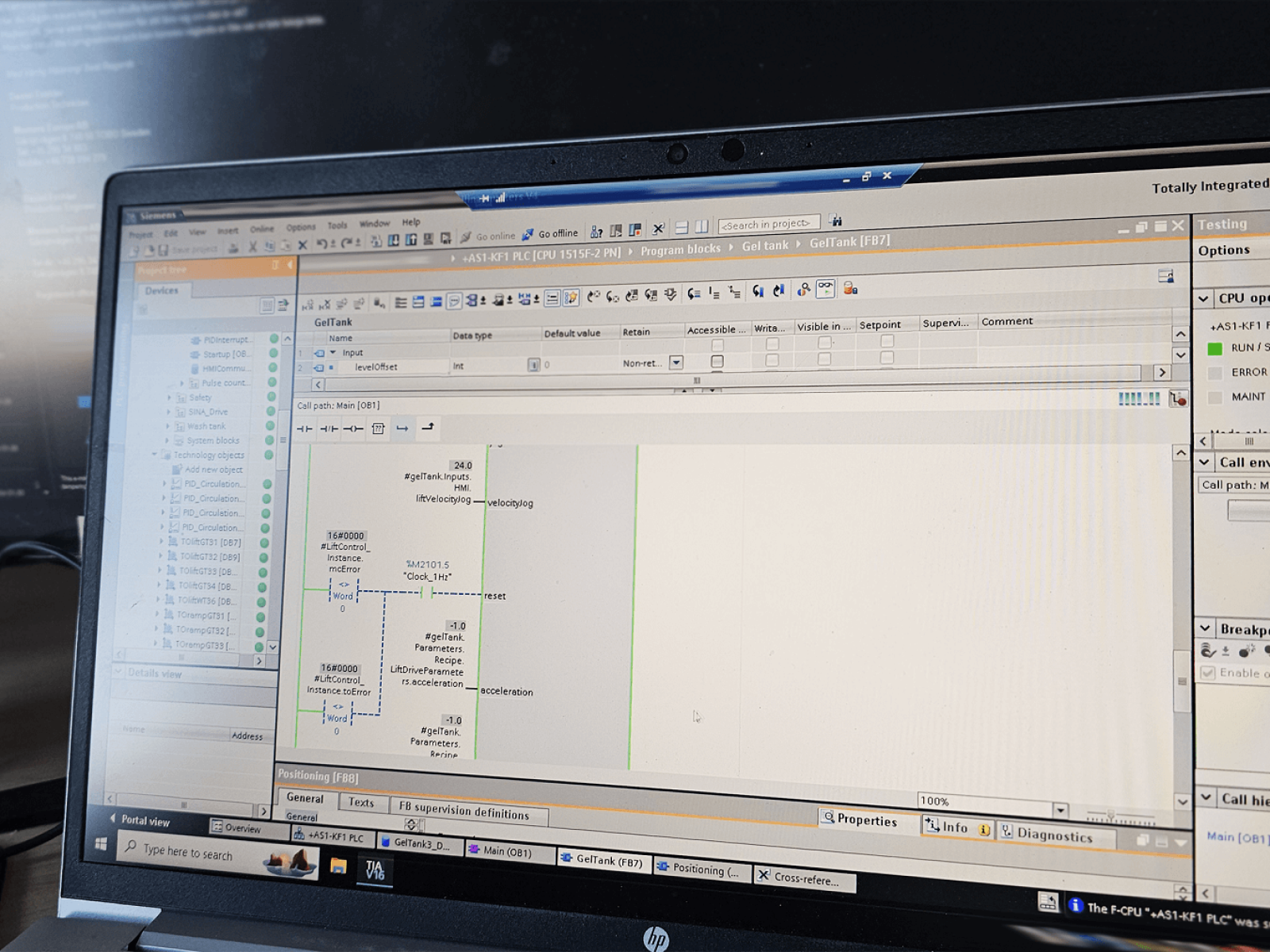Click the Enable checkbox under Breakpoints
This screenshot has width=1270, height=952.
tap(1208, 673)
